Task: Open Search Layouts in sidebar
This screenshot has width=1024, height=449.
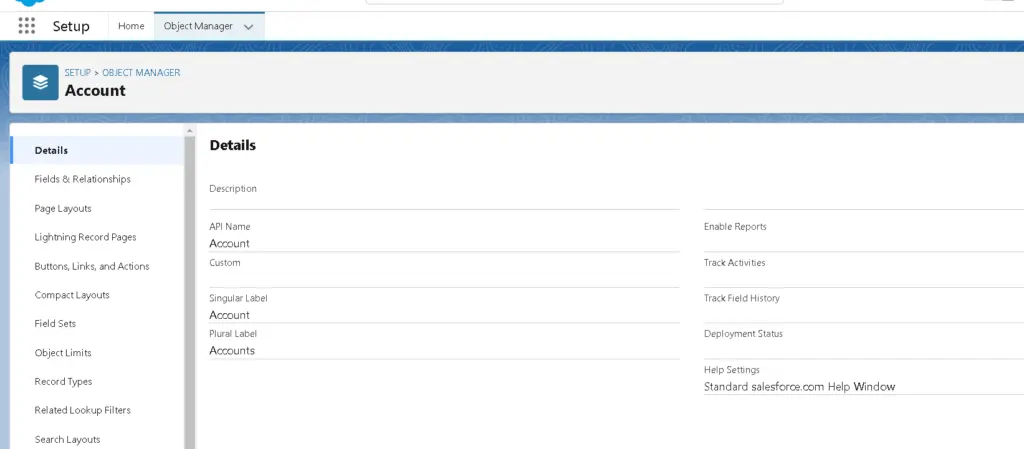Action: click(67, 440)
